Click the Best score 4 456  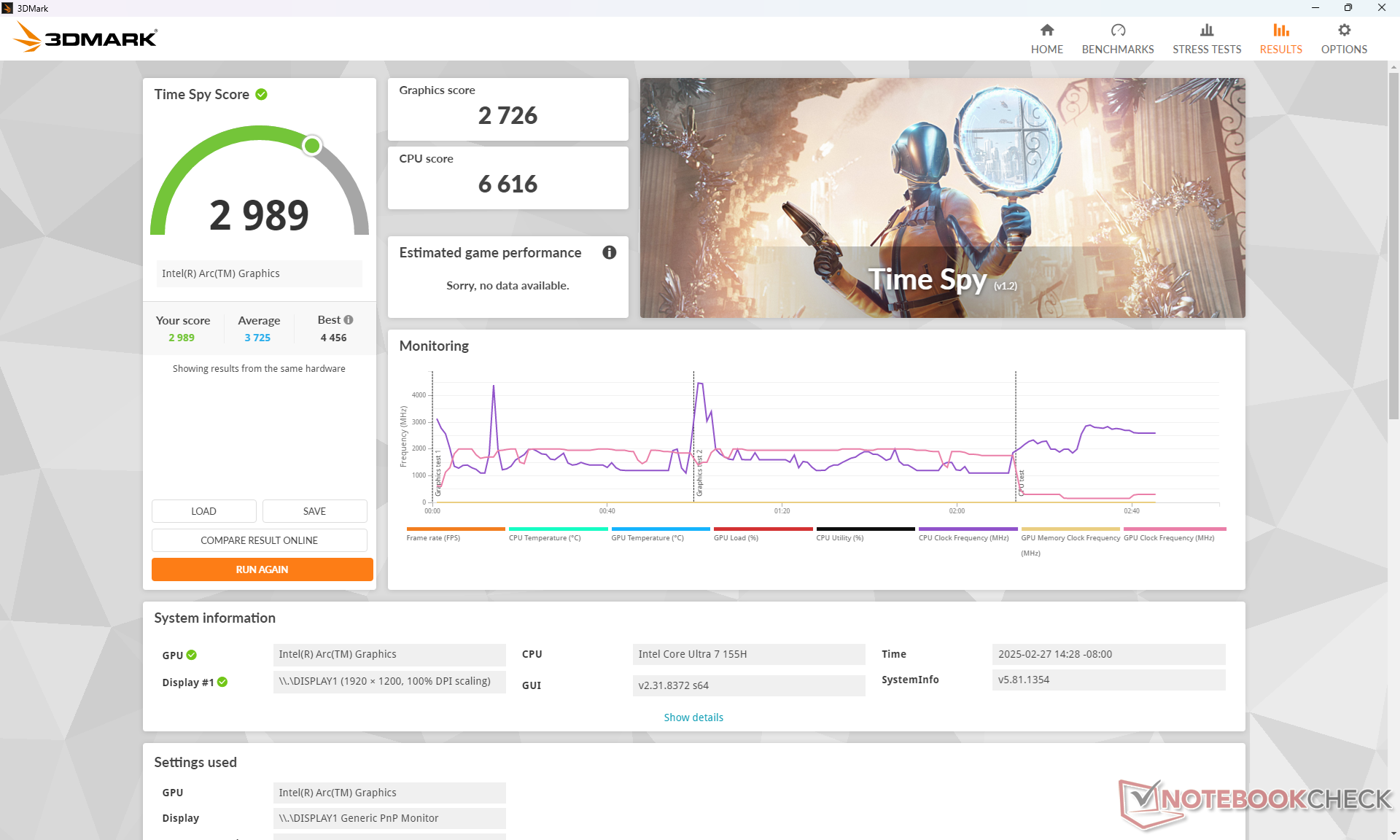pyautogui.click(x=333, y=338)
